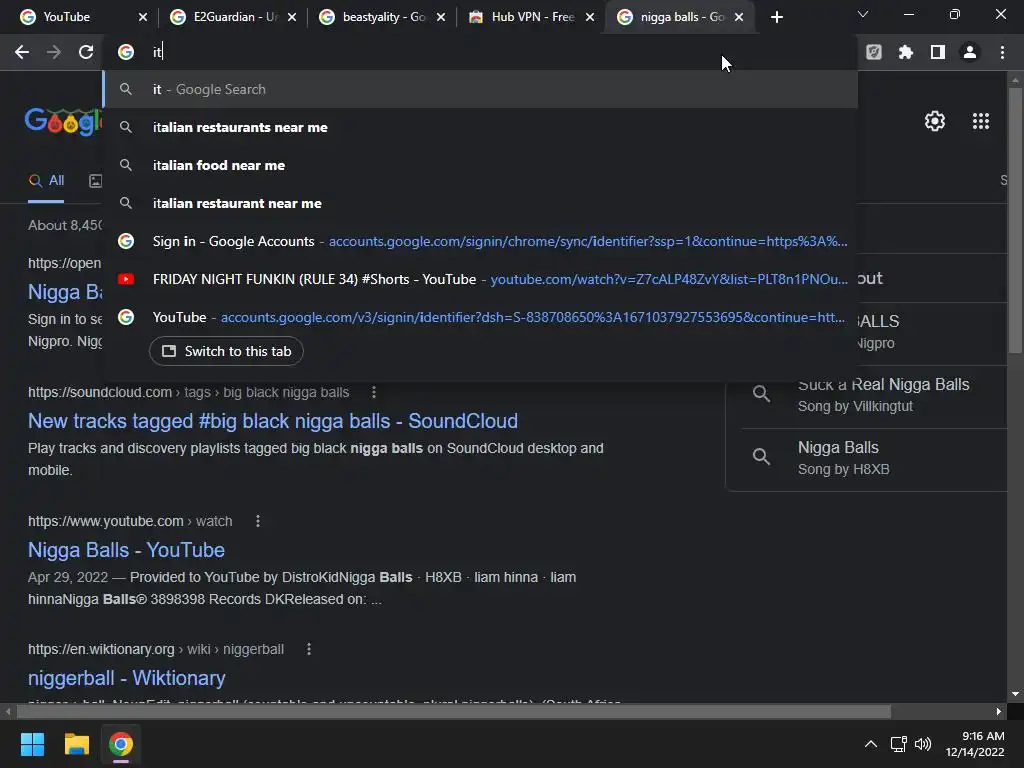
Task: Open SoundCloud result options menu
Action: [x=374, y=392]
